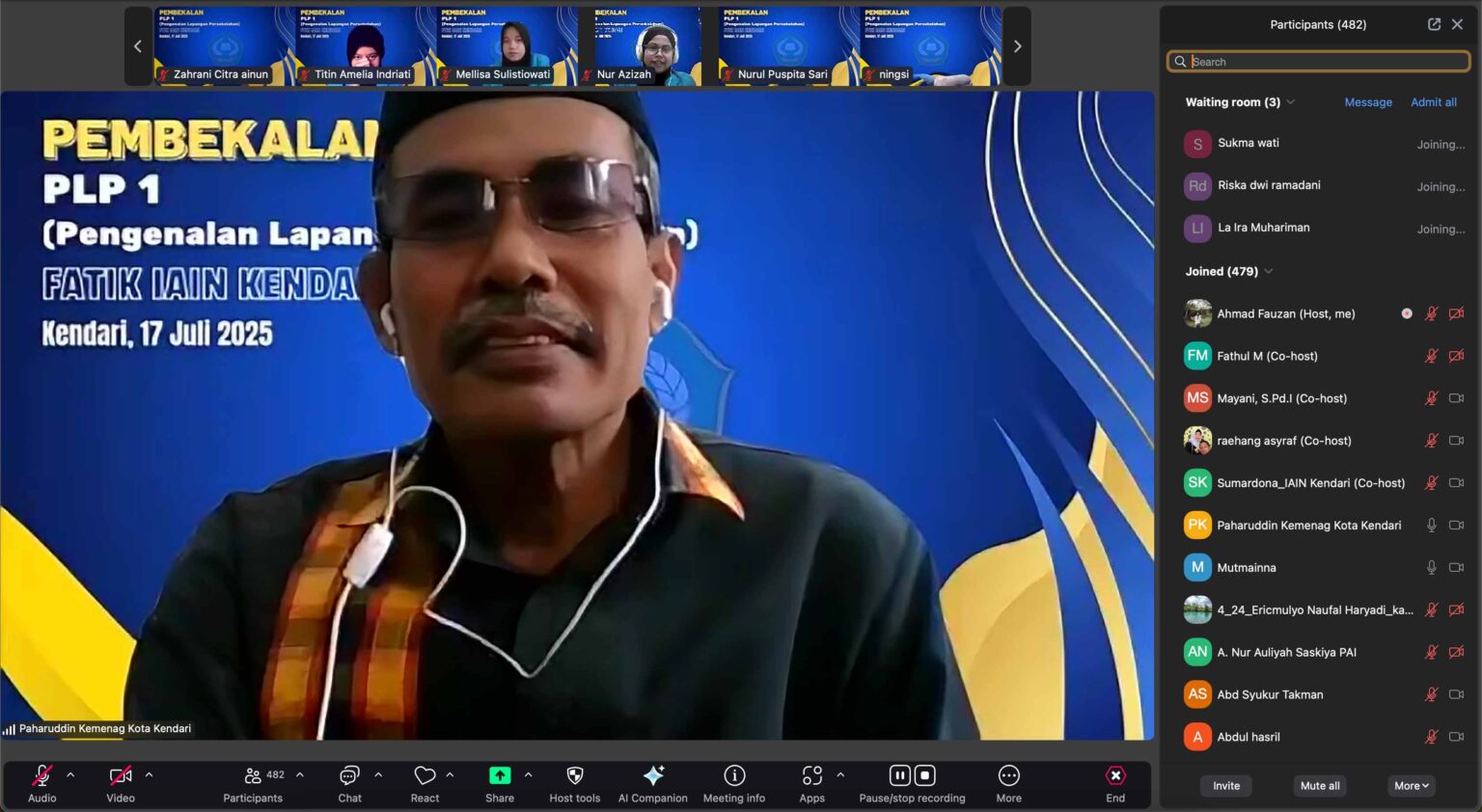Click in the participants Search field
The height and width of the screenshot is (812, 1482).
[x=1319, y=62]
